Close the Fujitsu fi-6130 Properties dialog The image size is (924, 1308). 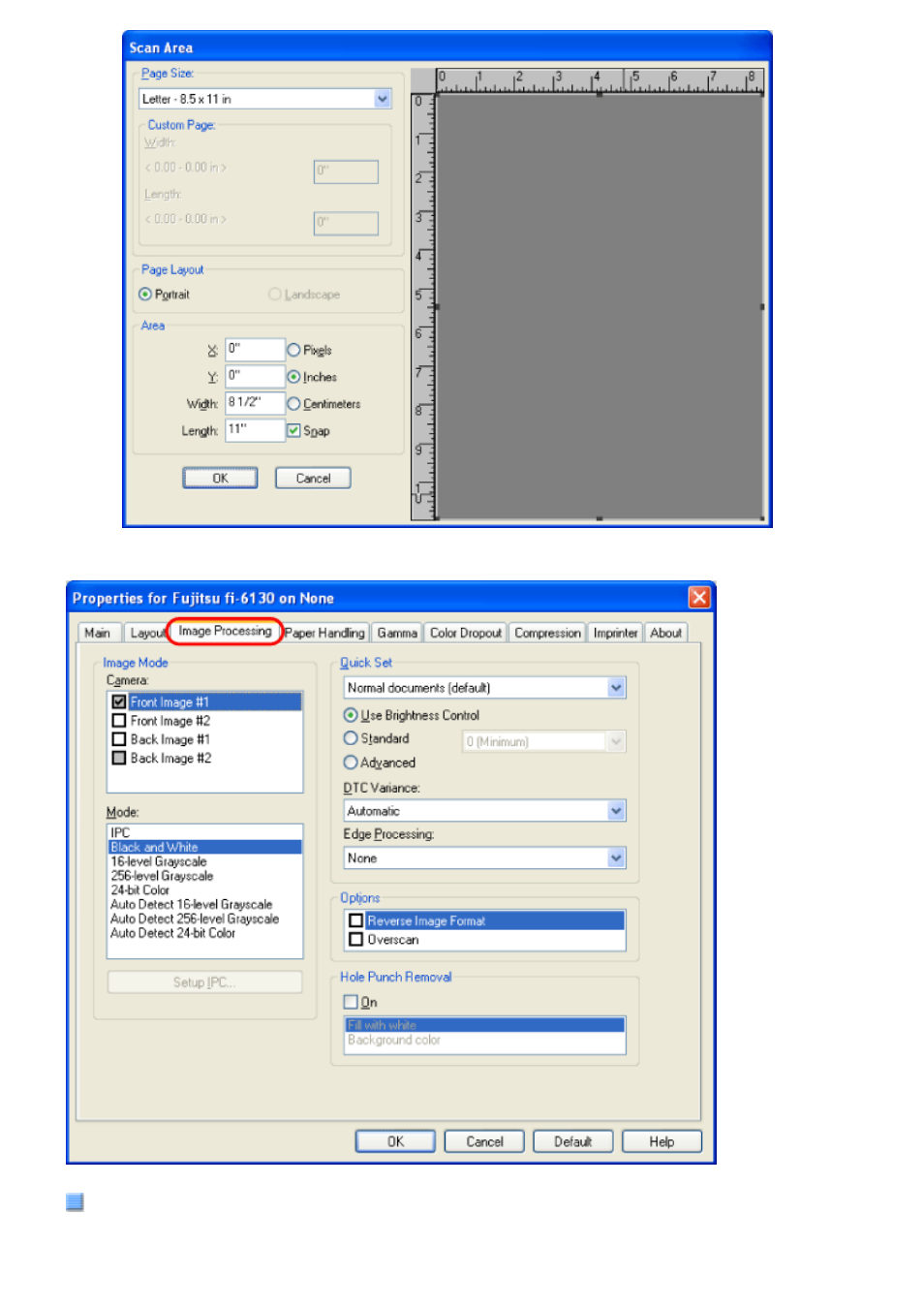pos(699,597)
